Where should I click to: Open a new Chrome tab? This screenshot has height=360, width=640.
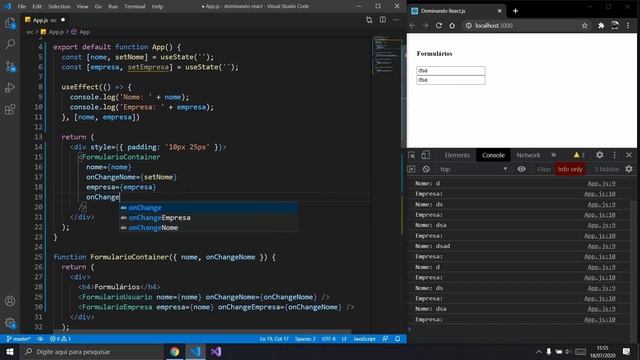[x=515, y=11]
